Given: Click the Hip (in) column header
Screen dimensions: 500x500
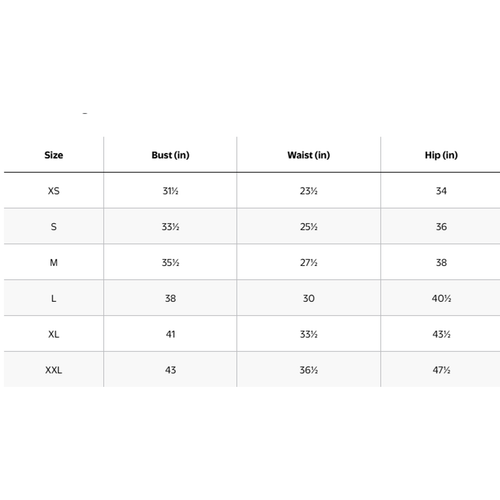Looking at the screenshot, I should pos(441,155).
